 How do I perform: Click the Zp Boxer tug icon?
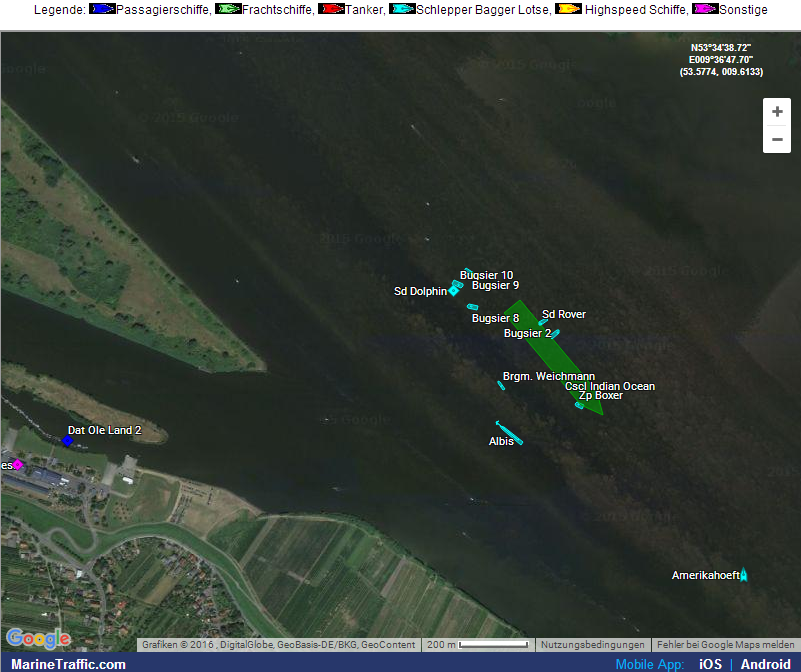(x=579, y=405)
